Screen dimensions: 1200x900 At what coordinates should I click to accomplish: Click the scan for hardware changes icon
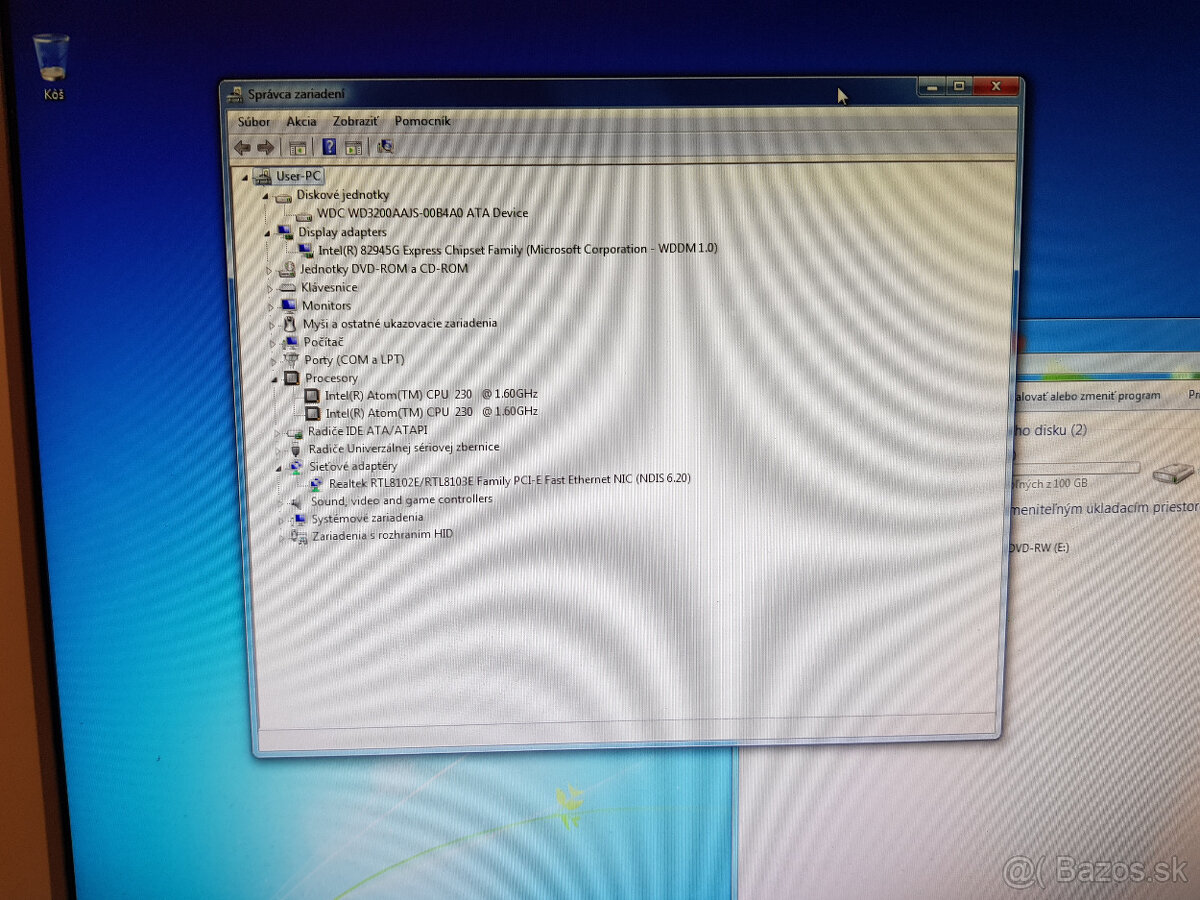(x=385, y=148)
